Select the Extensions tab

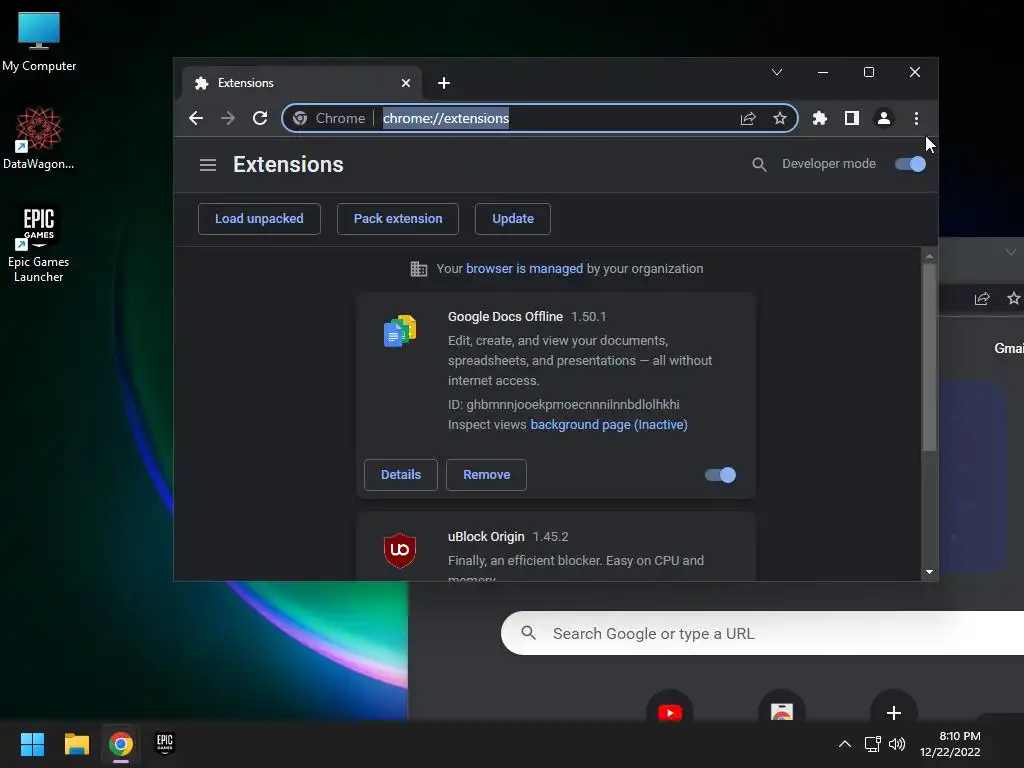coord(301,83)
